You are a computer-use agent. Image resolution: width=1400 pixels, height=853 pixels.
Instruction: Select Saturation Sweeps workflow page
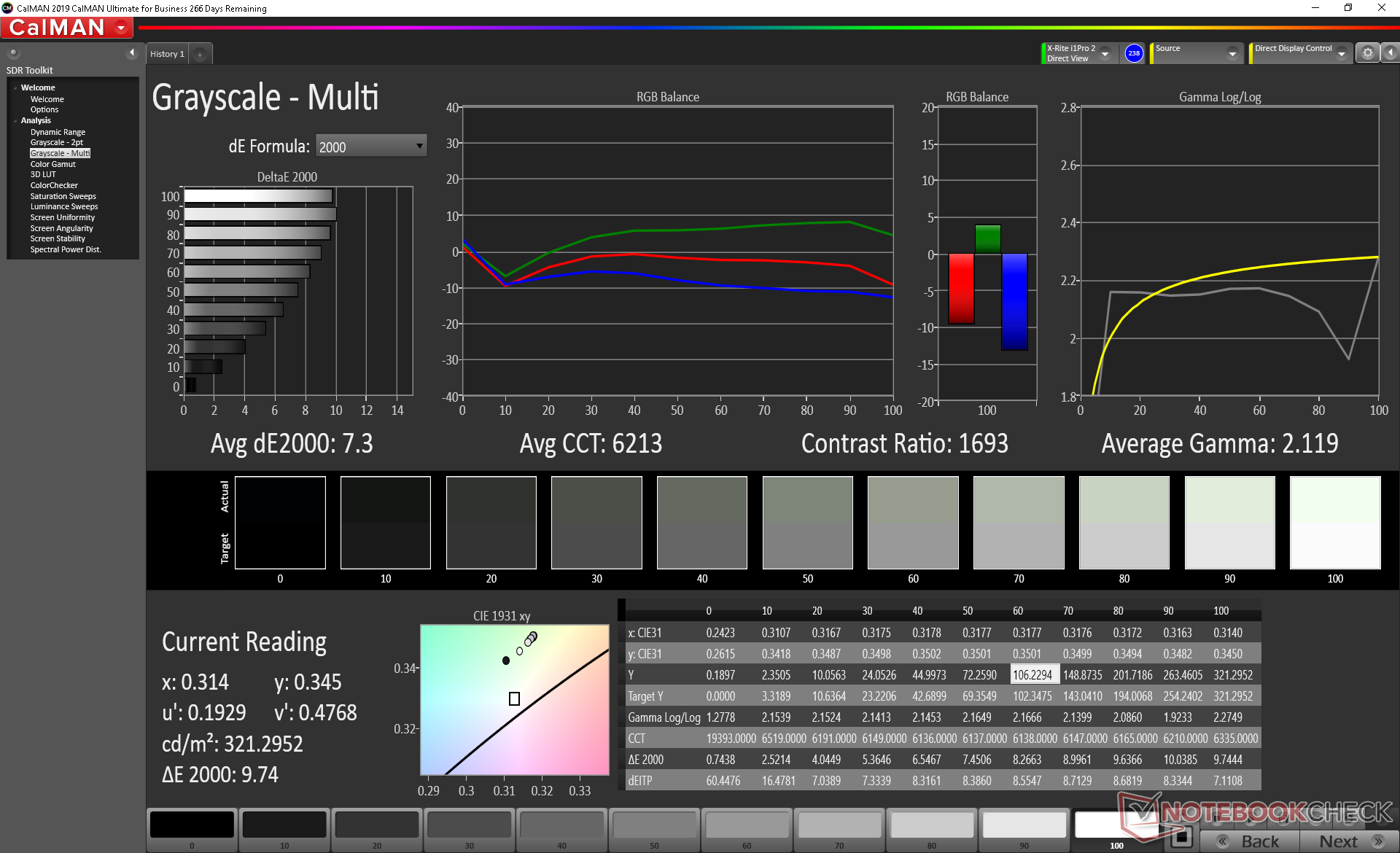pos(63,196)
